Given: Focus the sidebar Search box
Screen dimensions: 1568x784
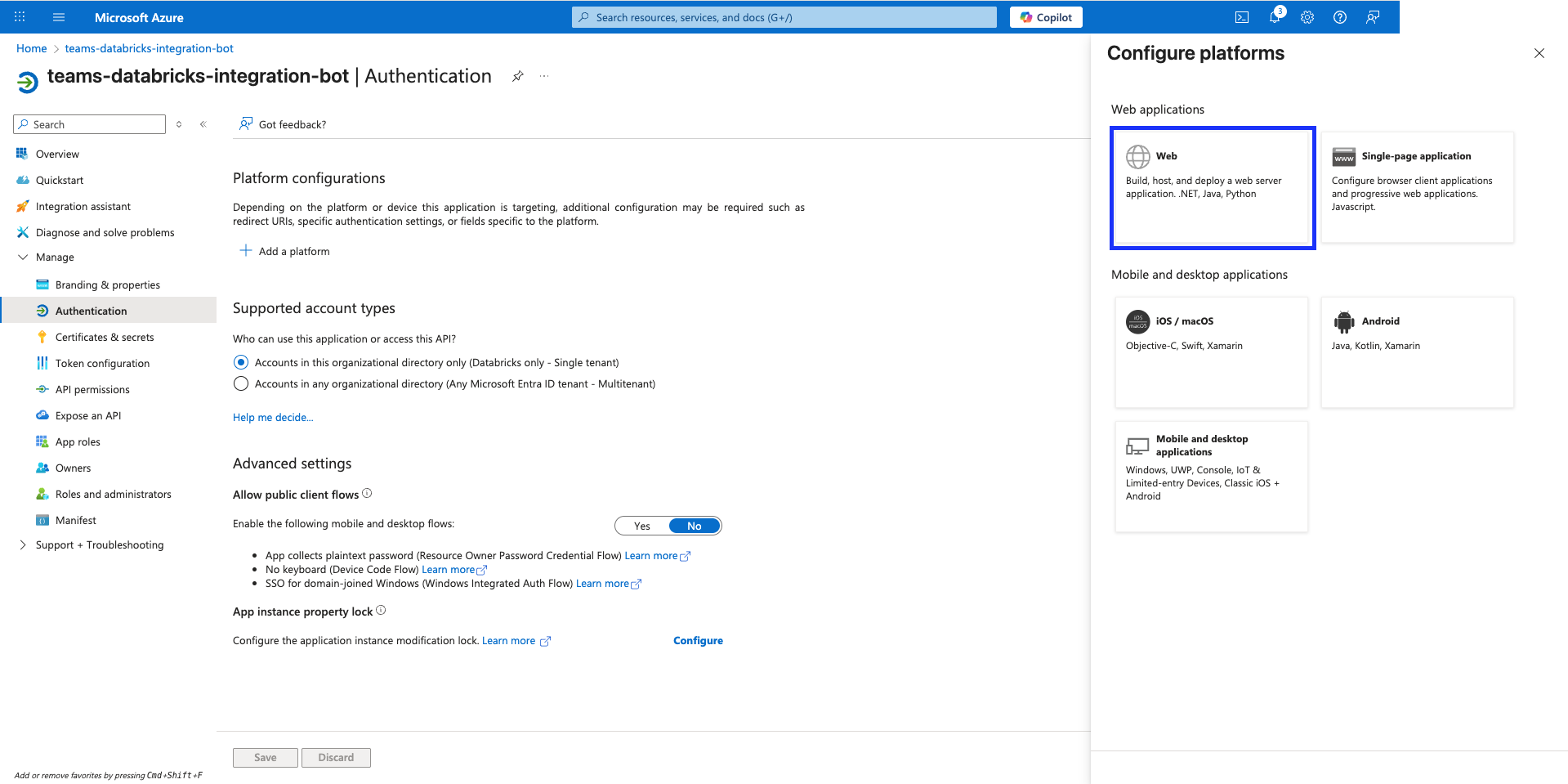Looking at the screenshot, I should (90, 124).
